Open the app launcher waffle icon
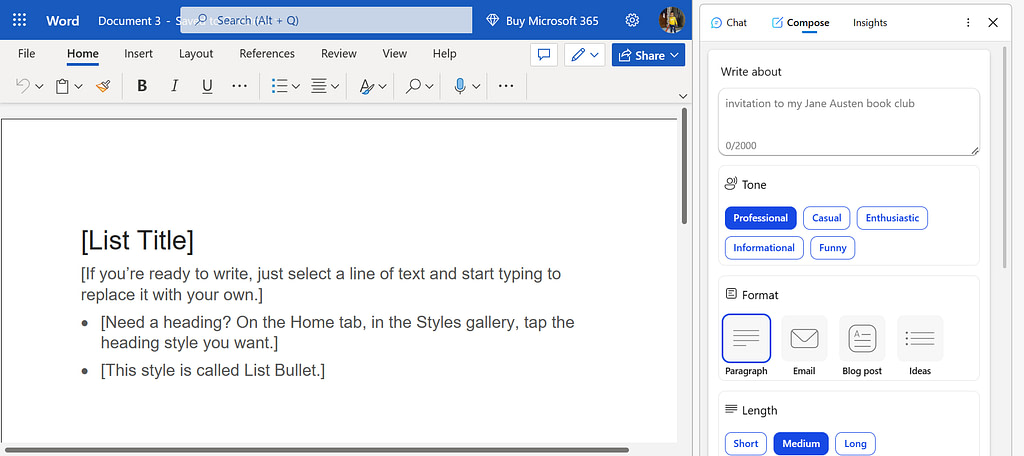 click(20, 20)
